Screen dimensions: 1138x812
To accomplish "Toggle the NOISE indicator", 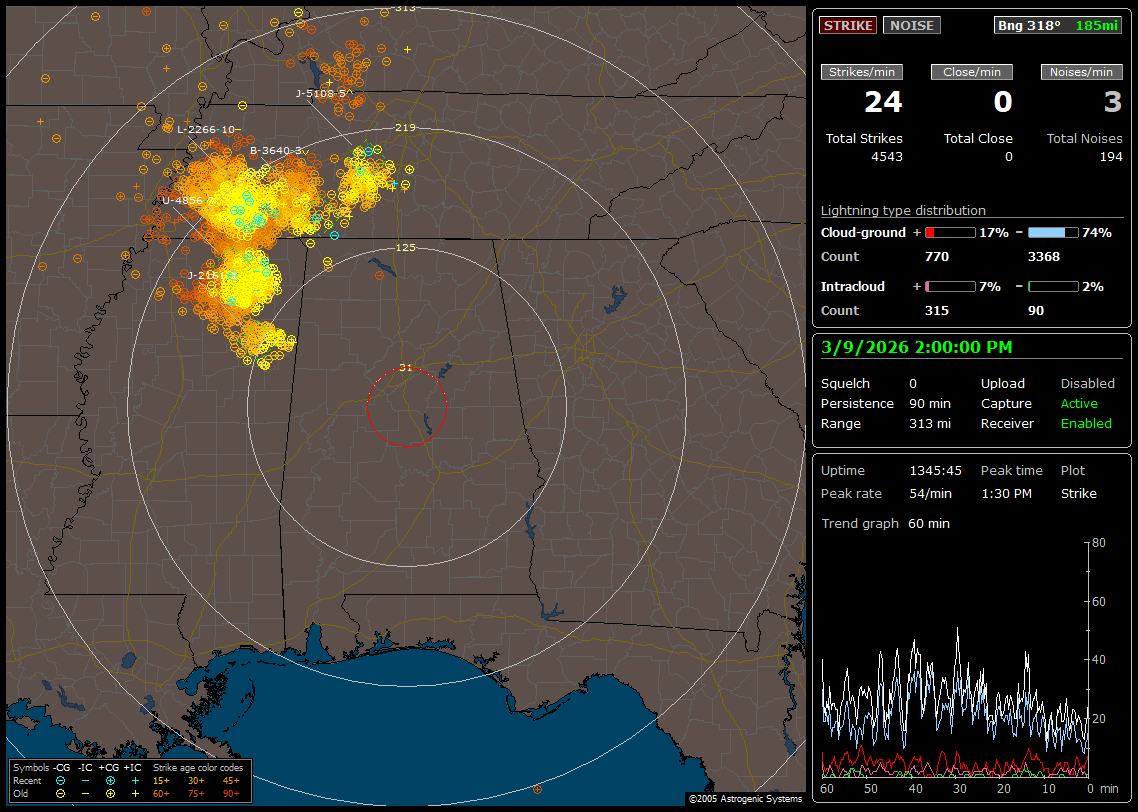I will tap(911, 25).
